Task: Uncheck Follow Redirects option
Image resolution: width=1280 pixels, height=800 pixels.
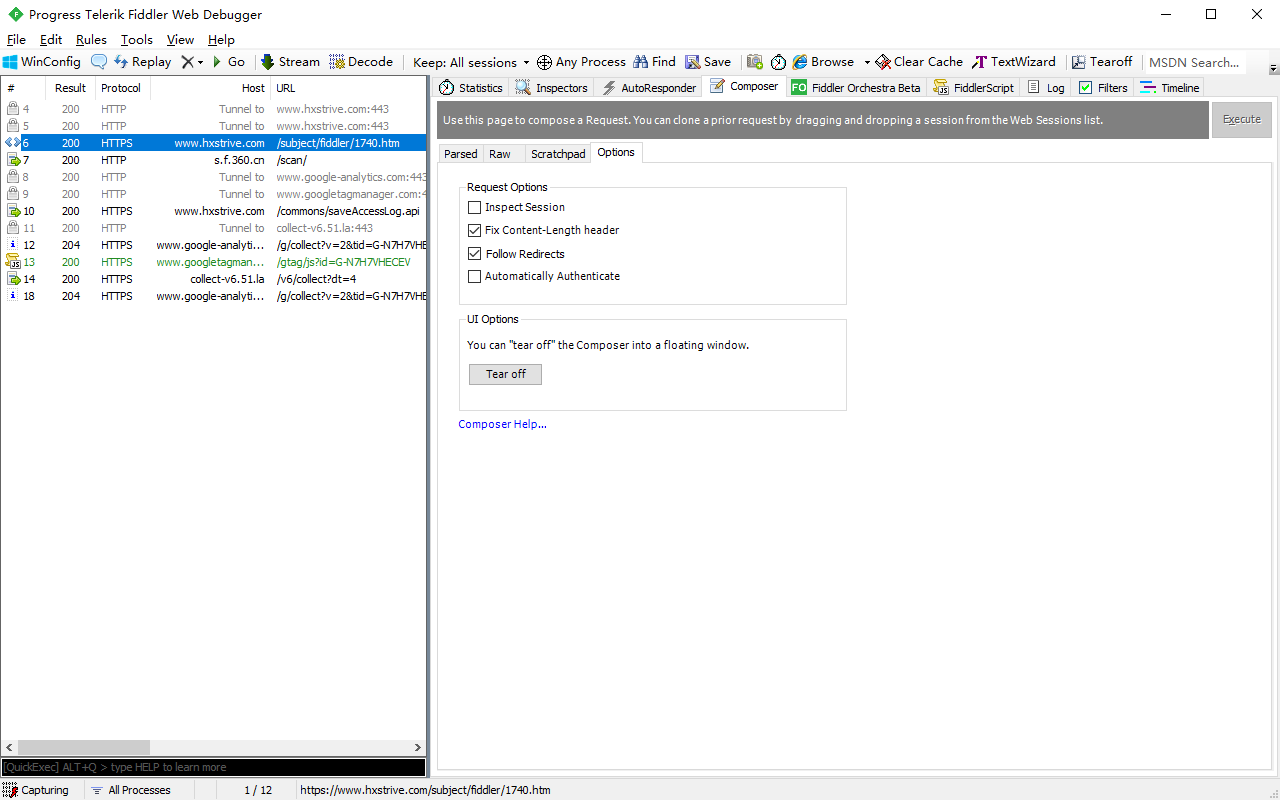Action: tap(475, 254)
